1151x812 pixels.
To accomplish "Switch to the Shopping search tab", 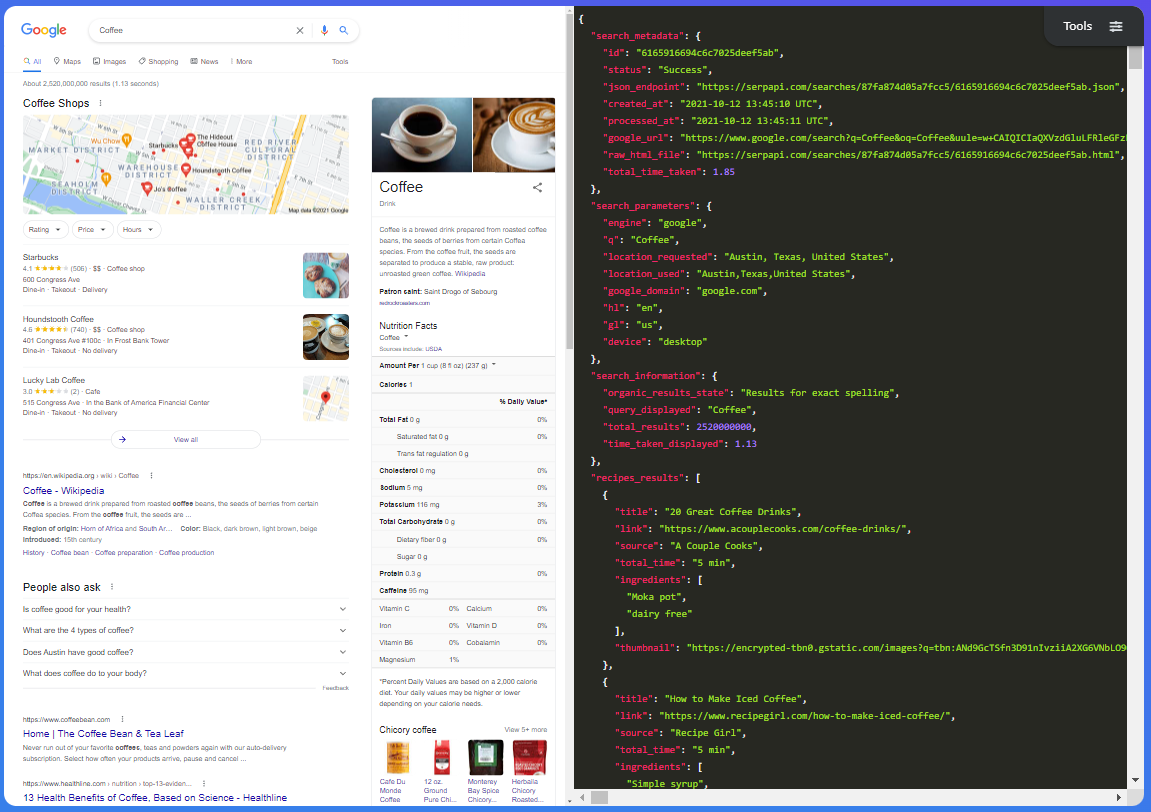I will pos(158,62).
